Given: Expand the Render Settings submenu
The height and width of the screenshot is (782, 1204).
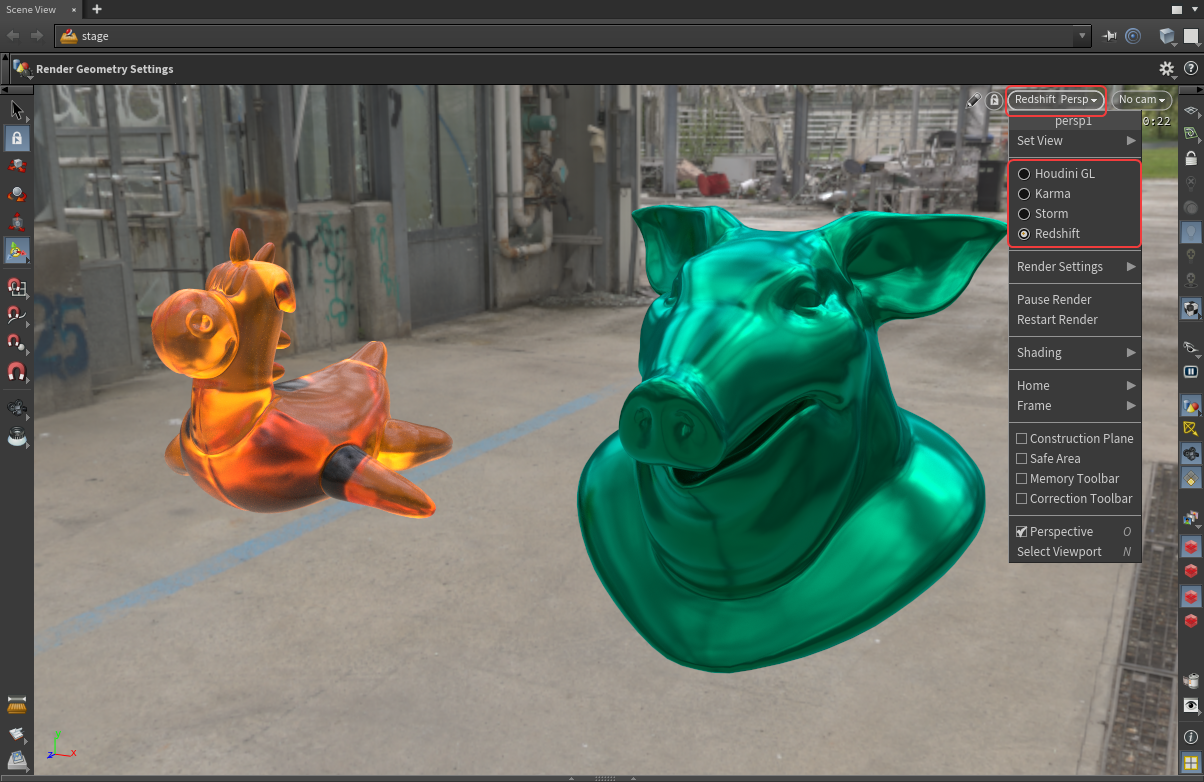Looking at the screenshot, I should [x=1075, y=267].
